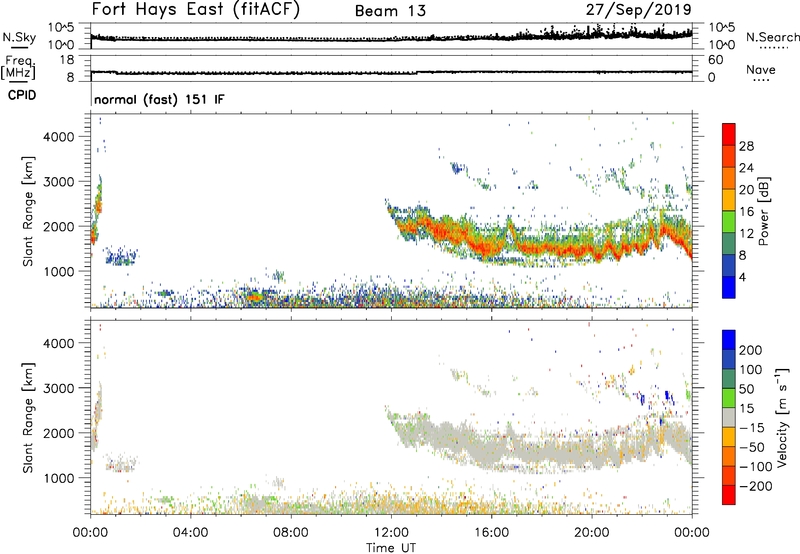Click the date '27/Sep/2019'
The width and height of the screenshot is (800, 554).
(639, 10)
